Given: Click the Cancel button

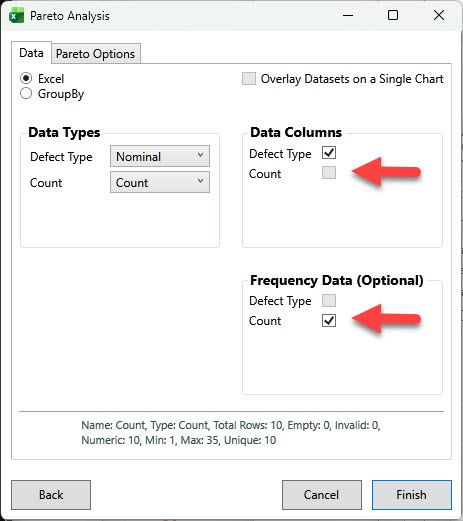Looking at the screenshot, I should pos(322,495).
